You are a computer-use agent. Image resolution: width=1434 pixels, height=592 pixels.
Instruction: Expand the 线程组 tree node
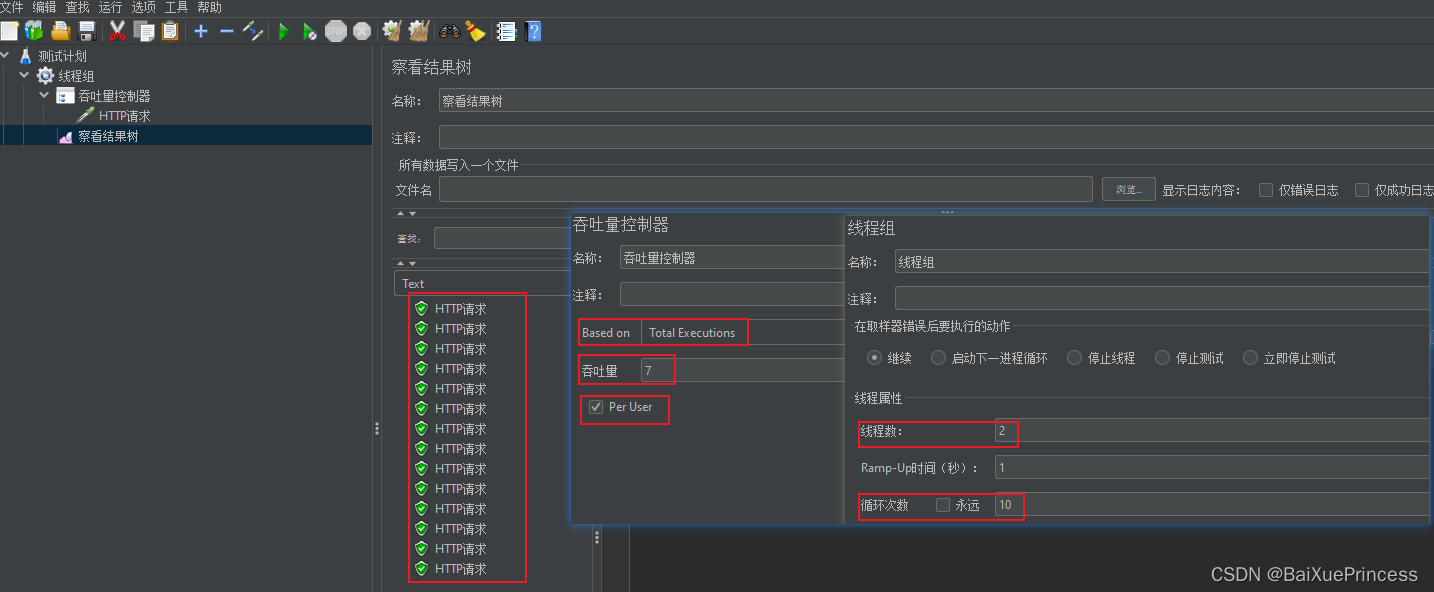click(24, 75)
